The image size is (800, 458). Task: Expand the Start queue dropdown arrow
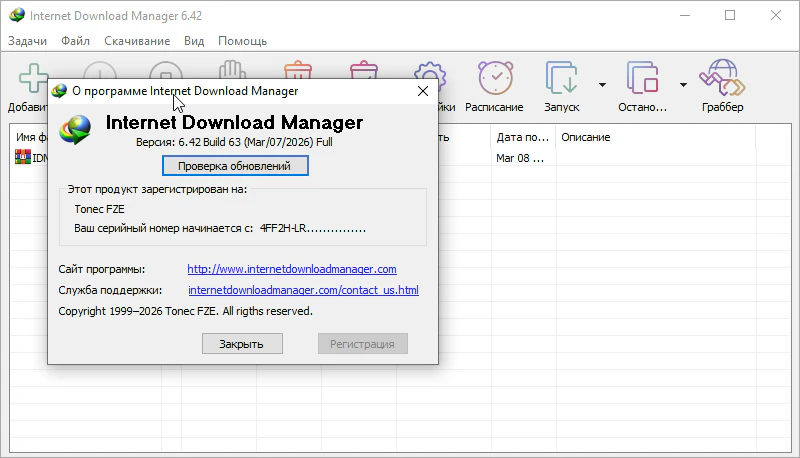(x=602, y=84)
